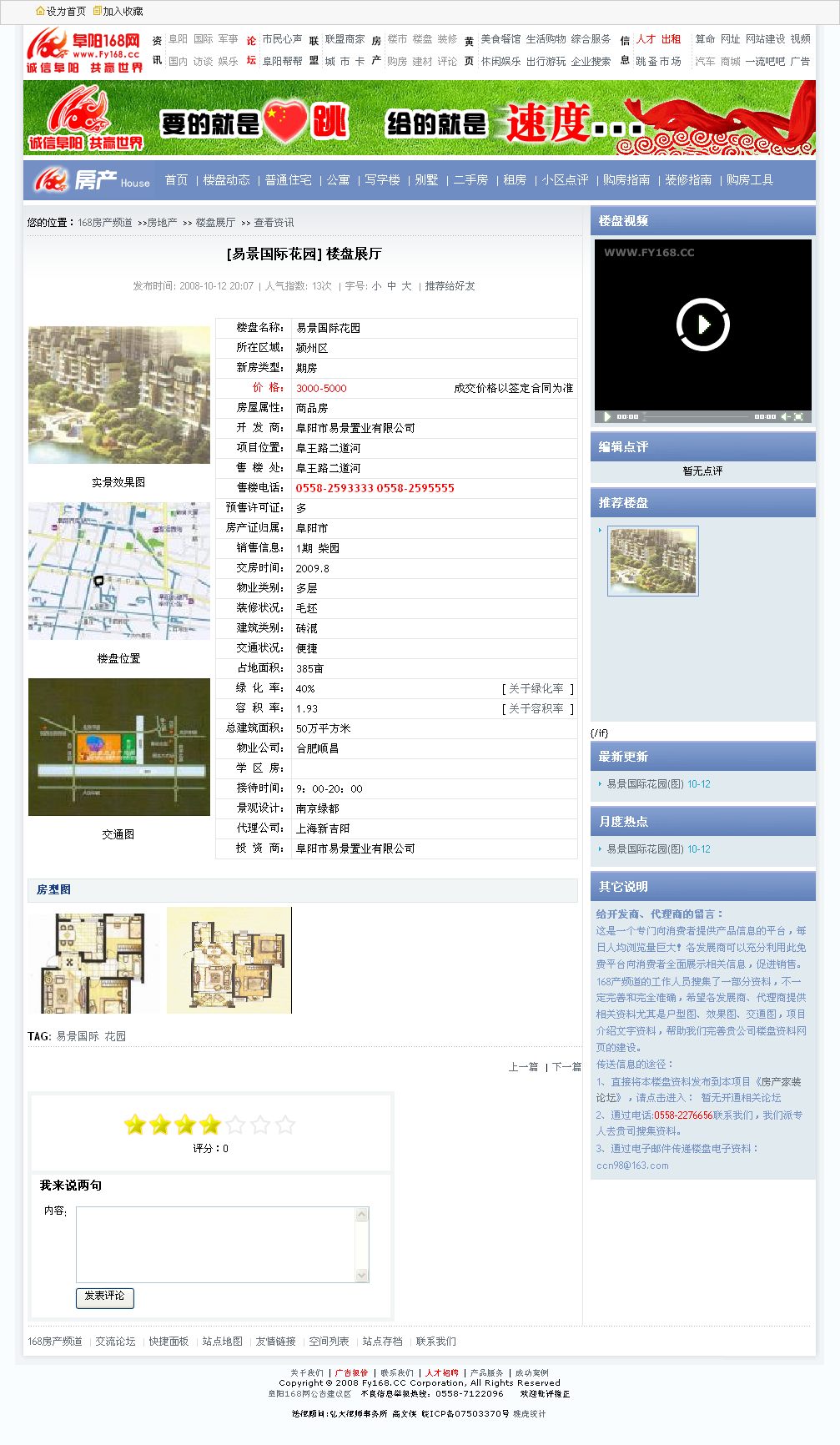Screen dimensions: 840x1445
Task: Open the 普通住宅 navigation item
Action: pyautogui.click(x=288, y=180)
